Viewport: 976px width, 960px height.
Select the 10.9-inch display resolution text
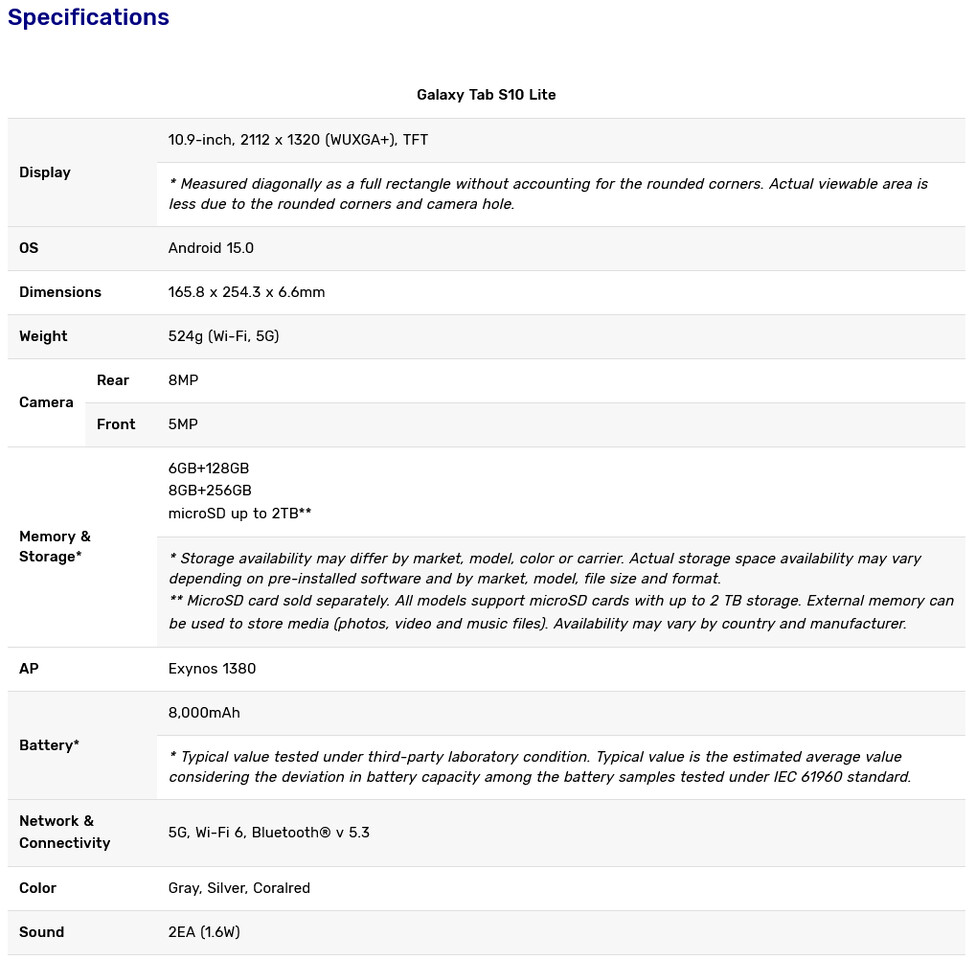298,140
